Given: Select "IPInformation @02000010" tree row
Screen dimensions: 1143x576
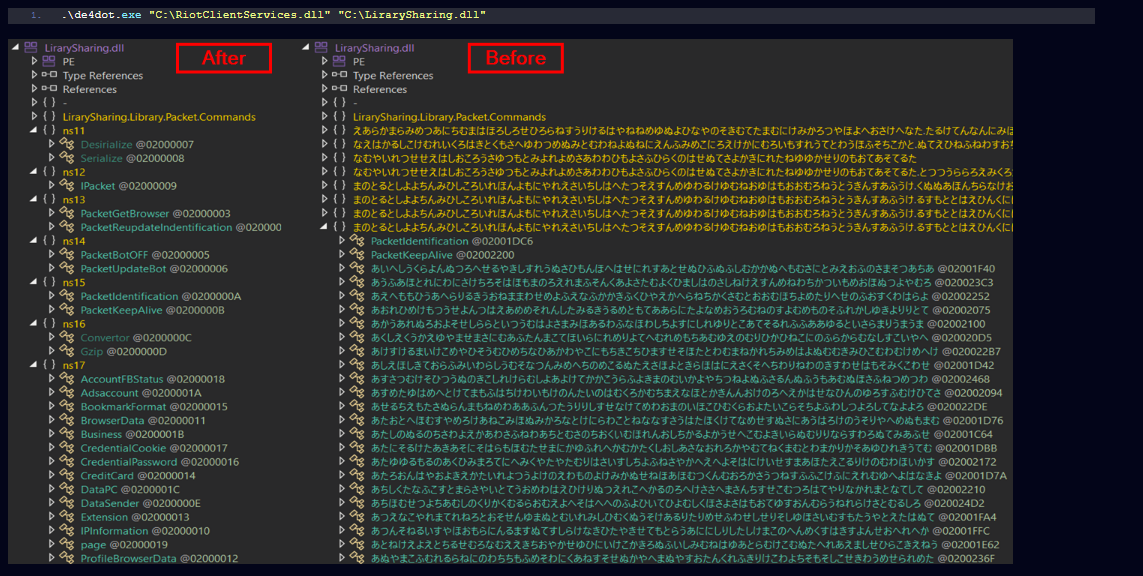Looking at the screenshot, I should click(x=145, y=531).
